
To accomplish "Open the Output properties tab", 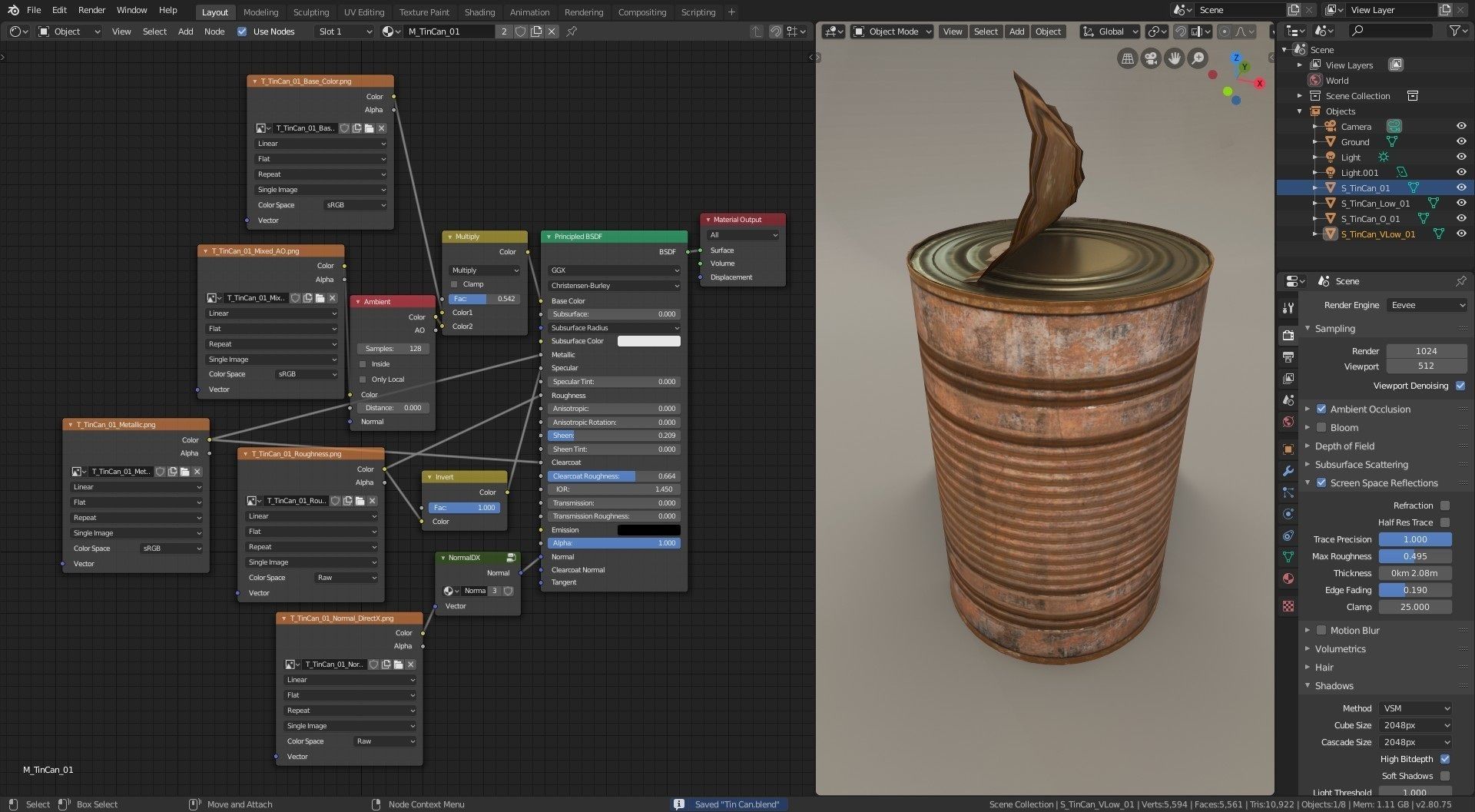I will (1288, 357).
